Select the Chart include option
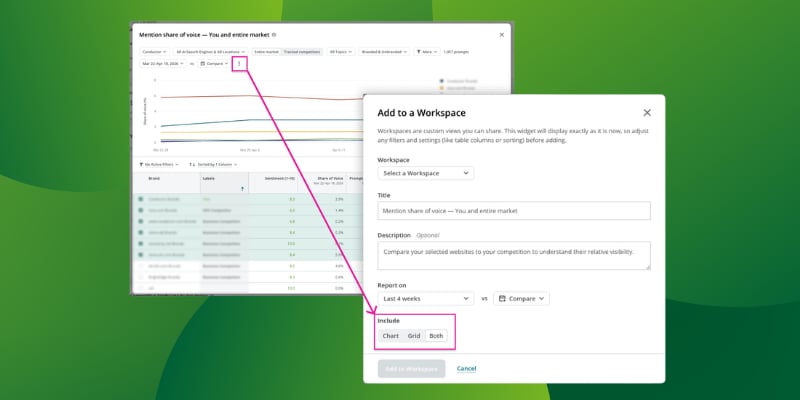The image size is (800, 400). pyautogui.click(x=390, y=336)
